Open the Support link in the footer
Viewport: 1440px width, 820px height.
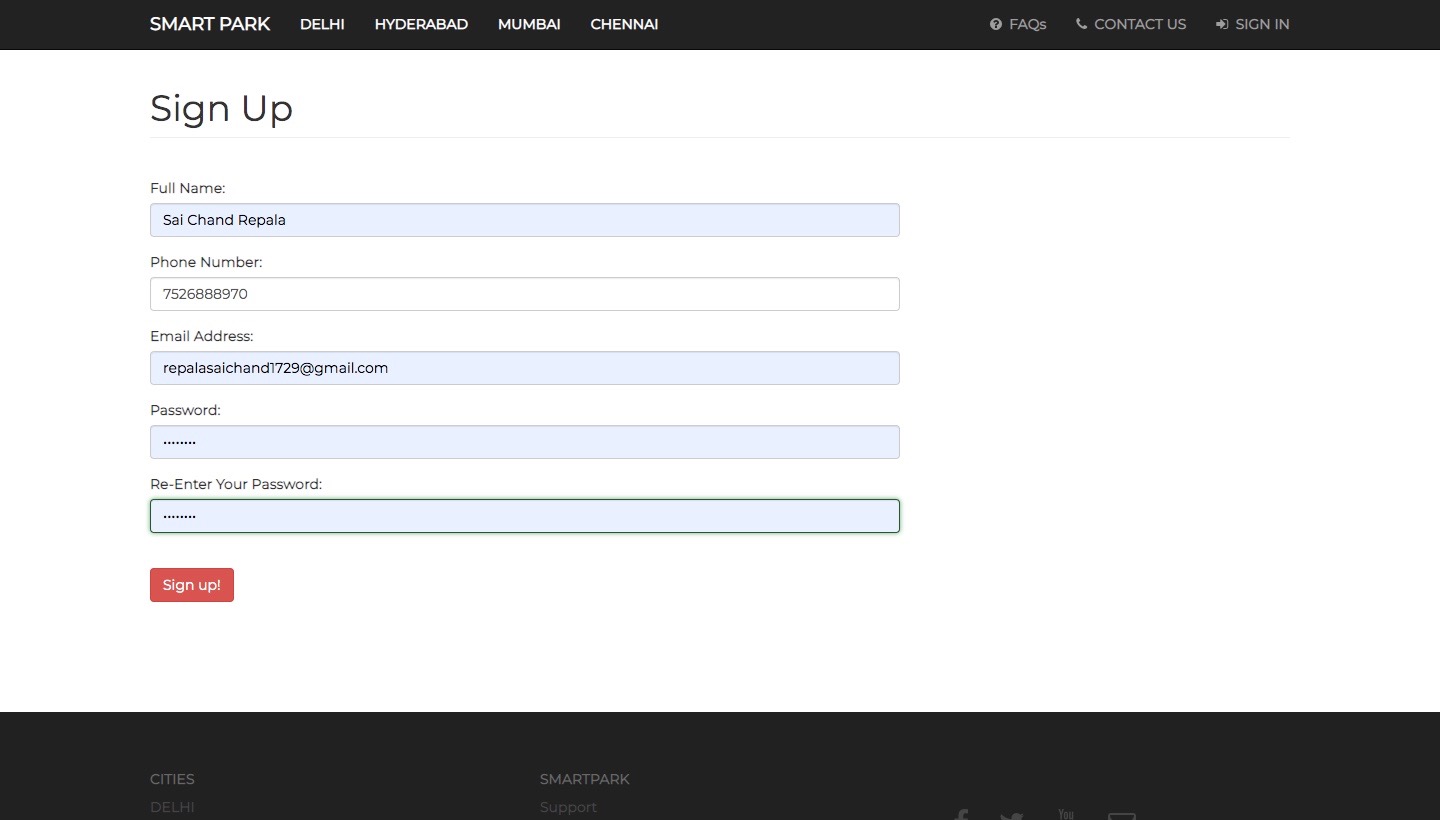(568, 807)
